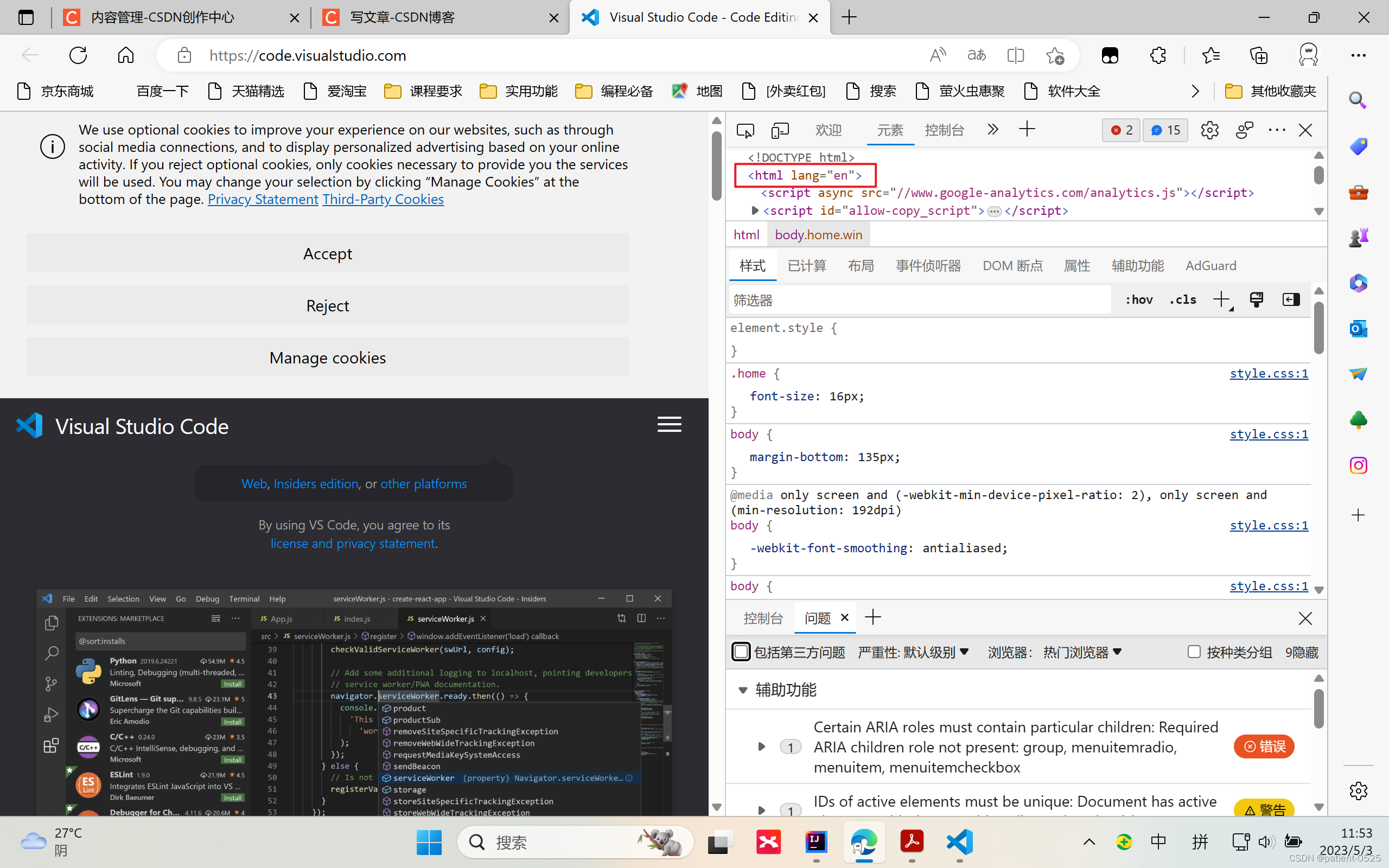
Task: Click the translate page icon
Action: (976, 55)
